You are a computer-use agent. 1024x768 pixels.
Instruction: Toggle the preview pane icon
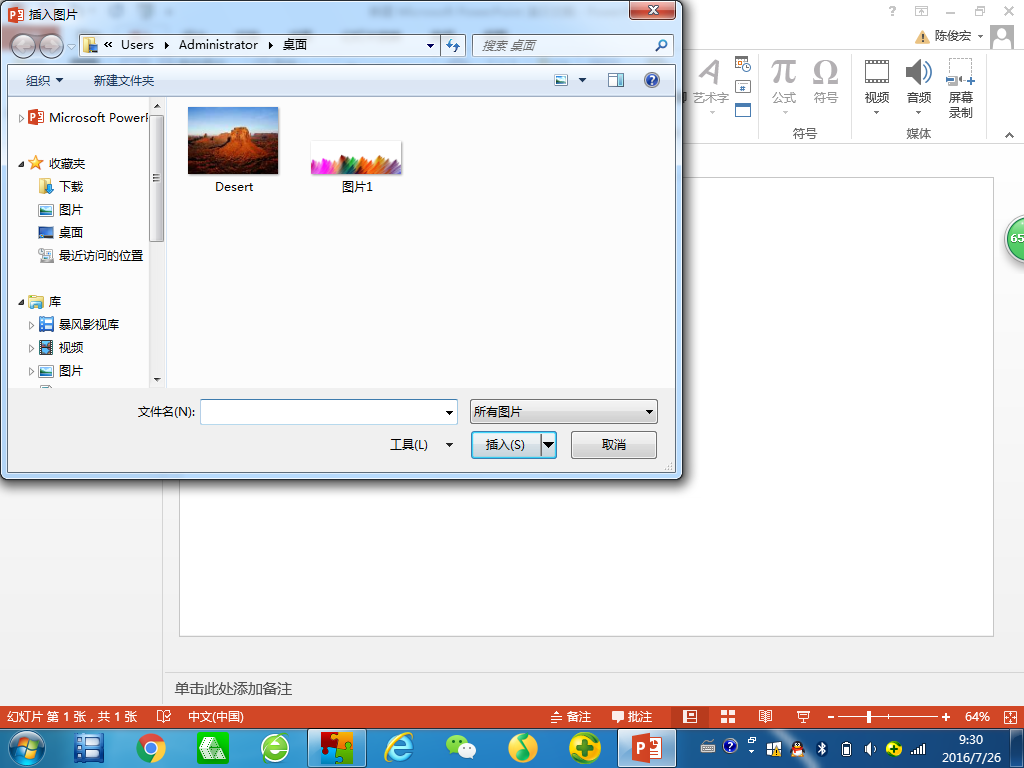(x=616, y=80)
